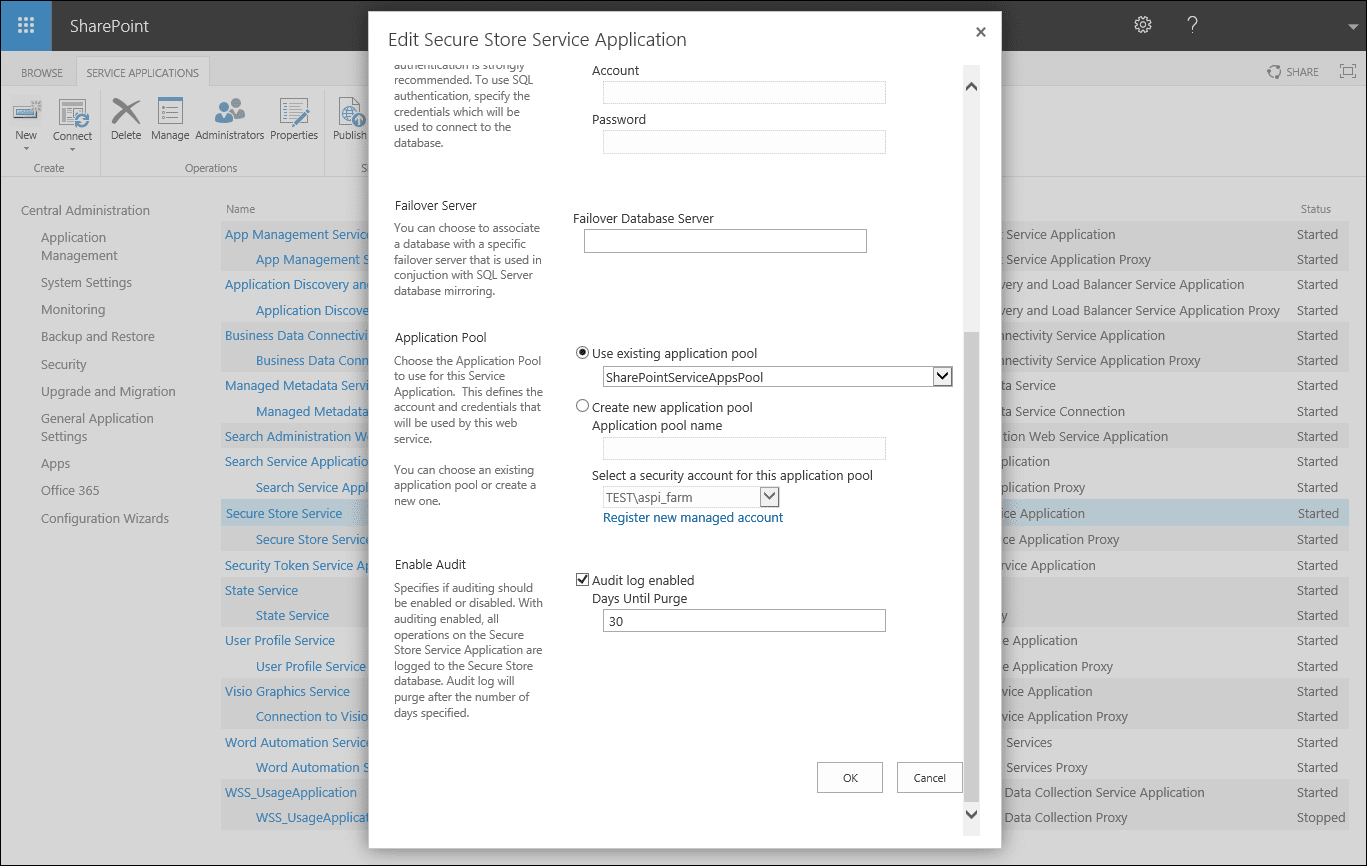Open the SharePoint app launcher grid

pyautogui.click(x=25, y=25)
